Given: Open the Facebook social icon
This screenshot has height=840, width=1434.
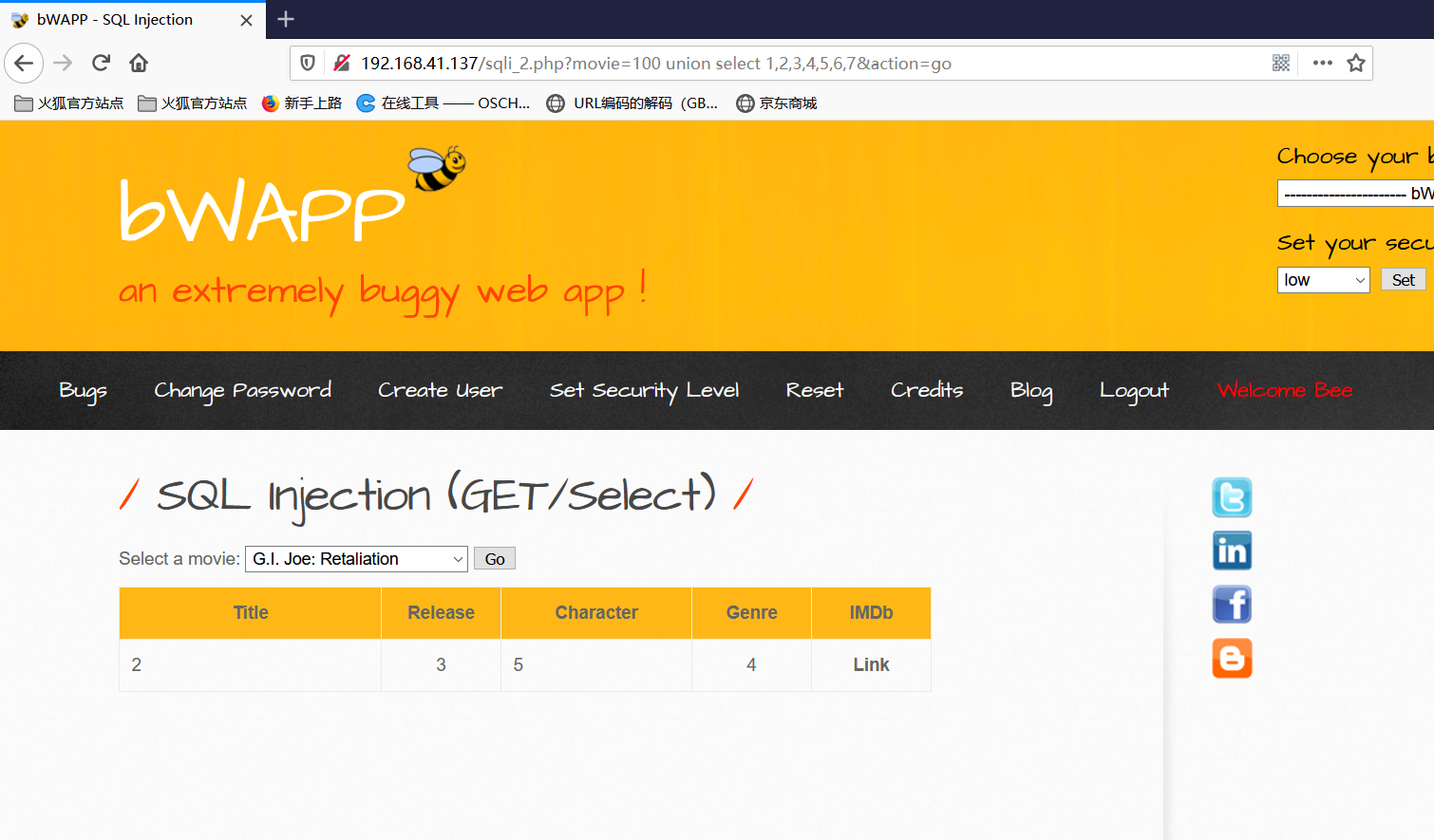Looking at the screenshot, I should [x=1232, y=605].
